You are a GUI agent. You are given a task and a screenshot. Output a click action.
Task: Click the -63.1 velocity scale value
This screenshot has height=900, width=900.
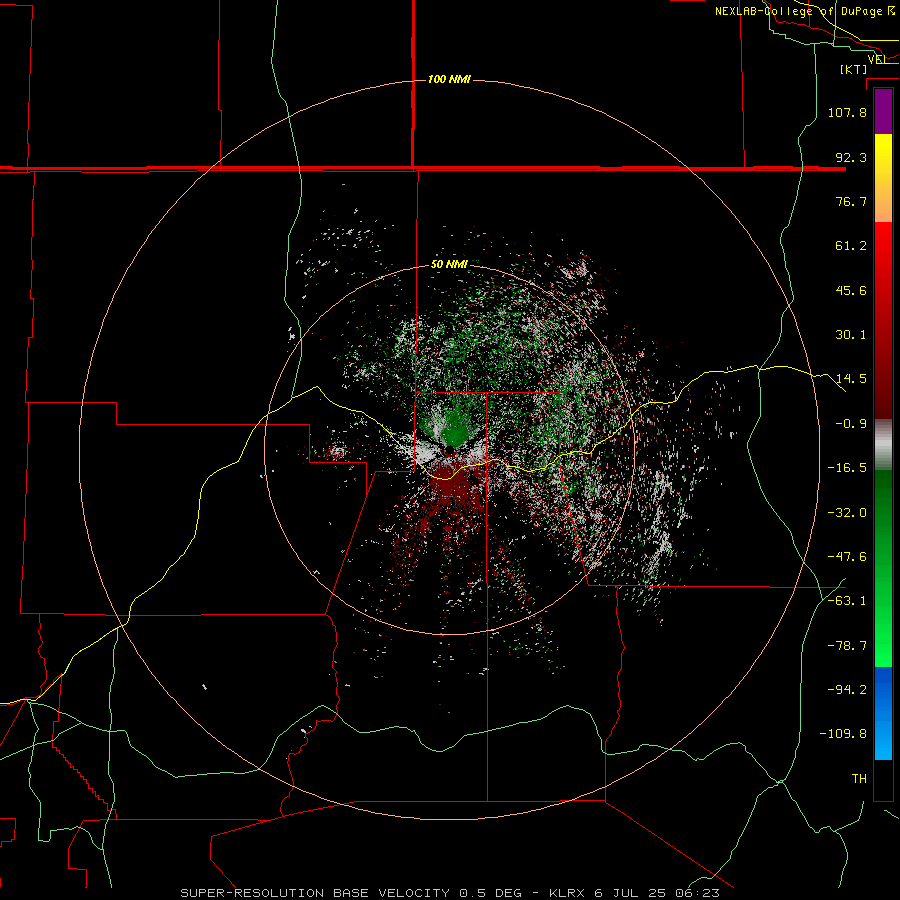(847, 601)
